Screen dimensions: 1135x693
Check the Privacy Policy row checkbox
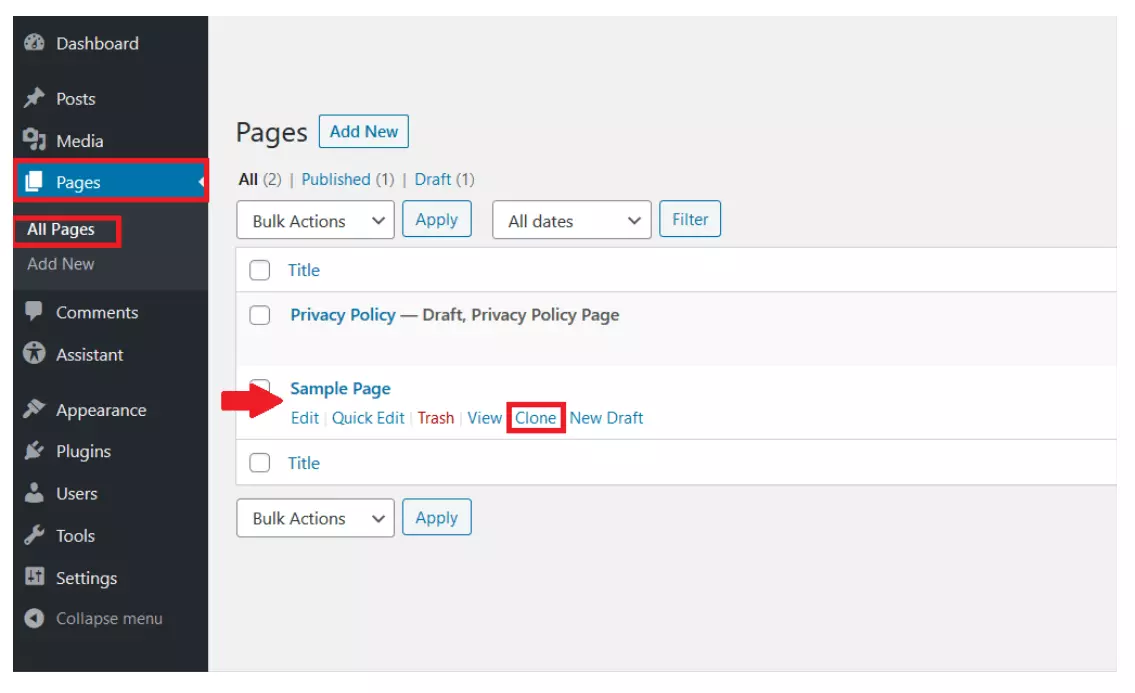[259, 315]
